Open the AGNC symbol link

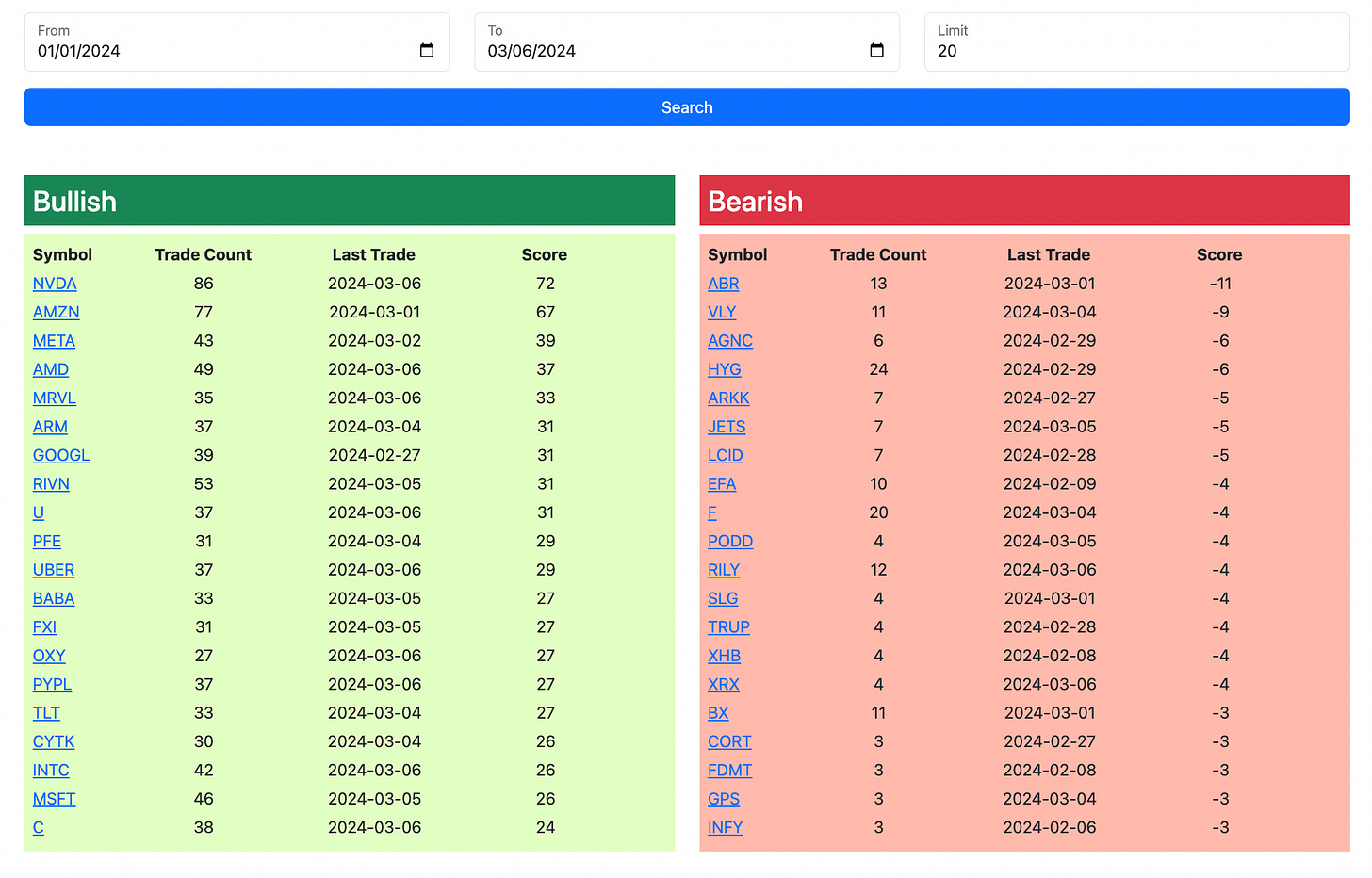730,341
